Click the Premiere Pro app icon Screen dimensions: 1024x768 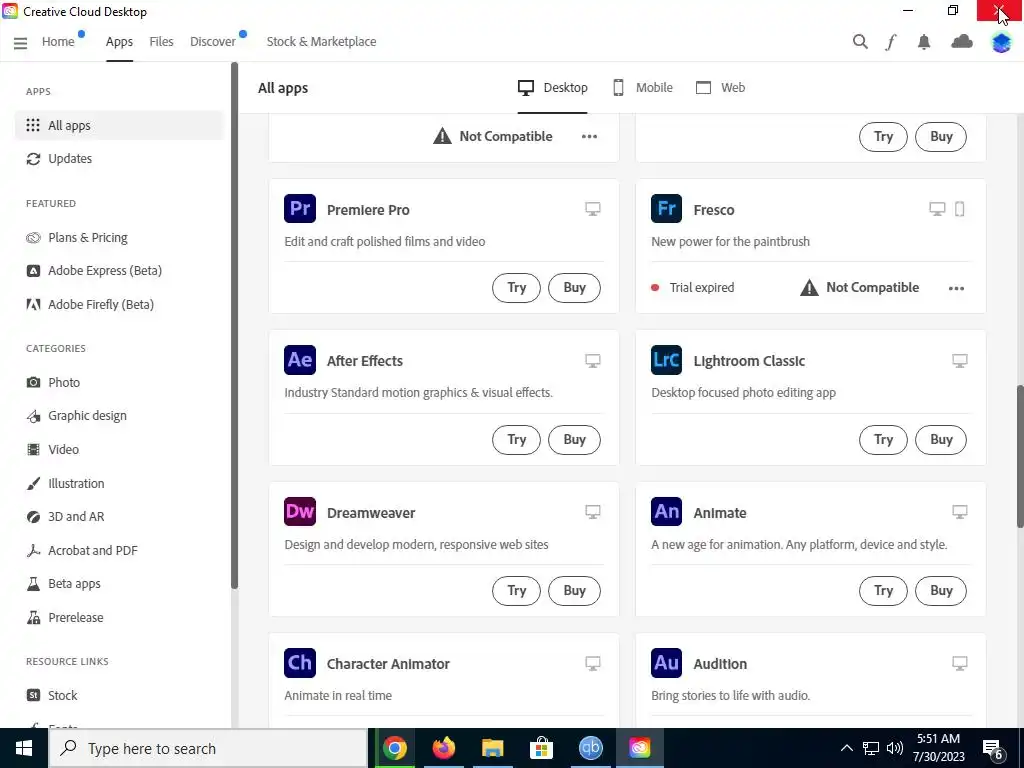pos(300,209)
